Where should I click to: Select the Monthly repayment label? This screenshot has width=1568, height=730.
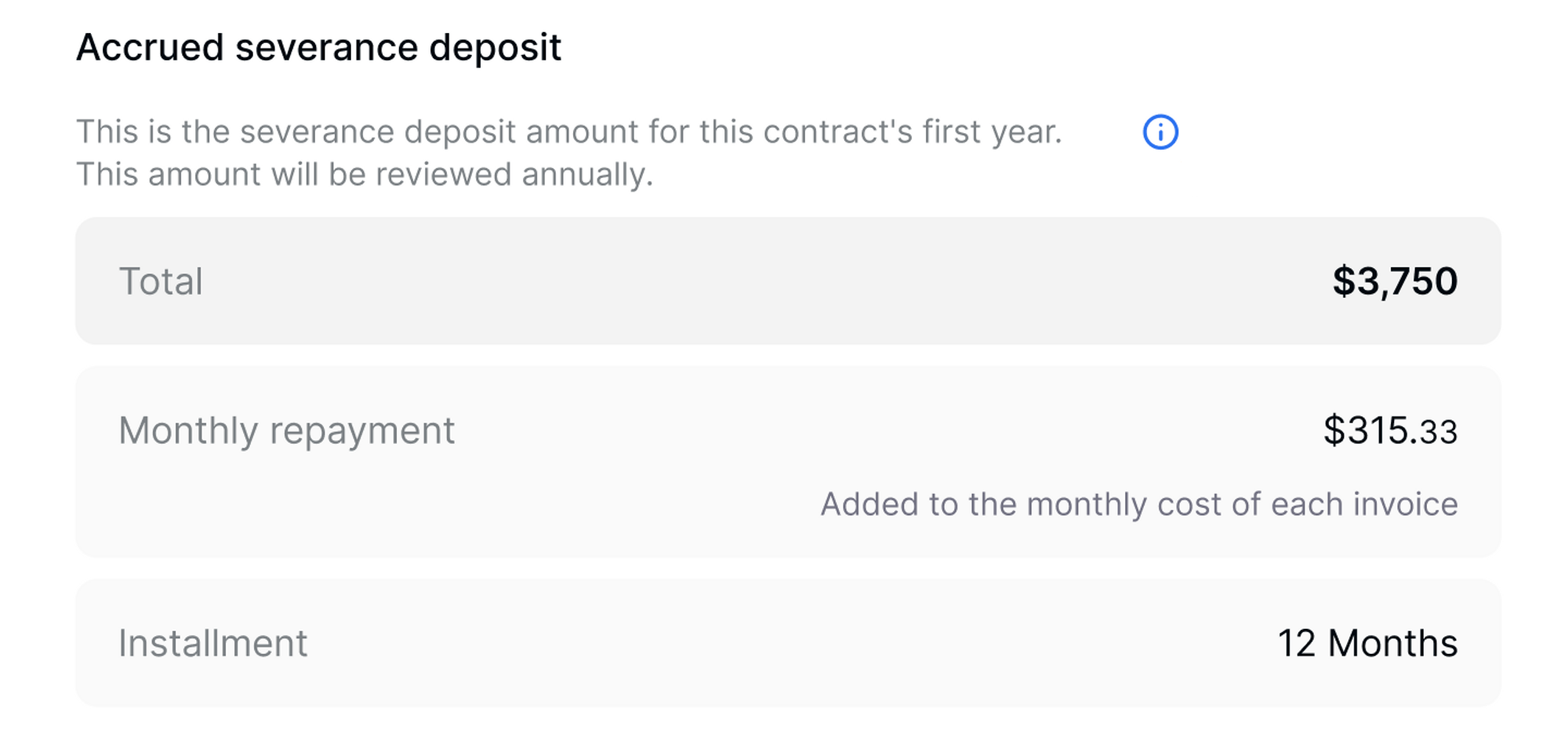(287, 430)
